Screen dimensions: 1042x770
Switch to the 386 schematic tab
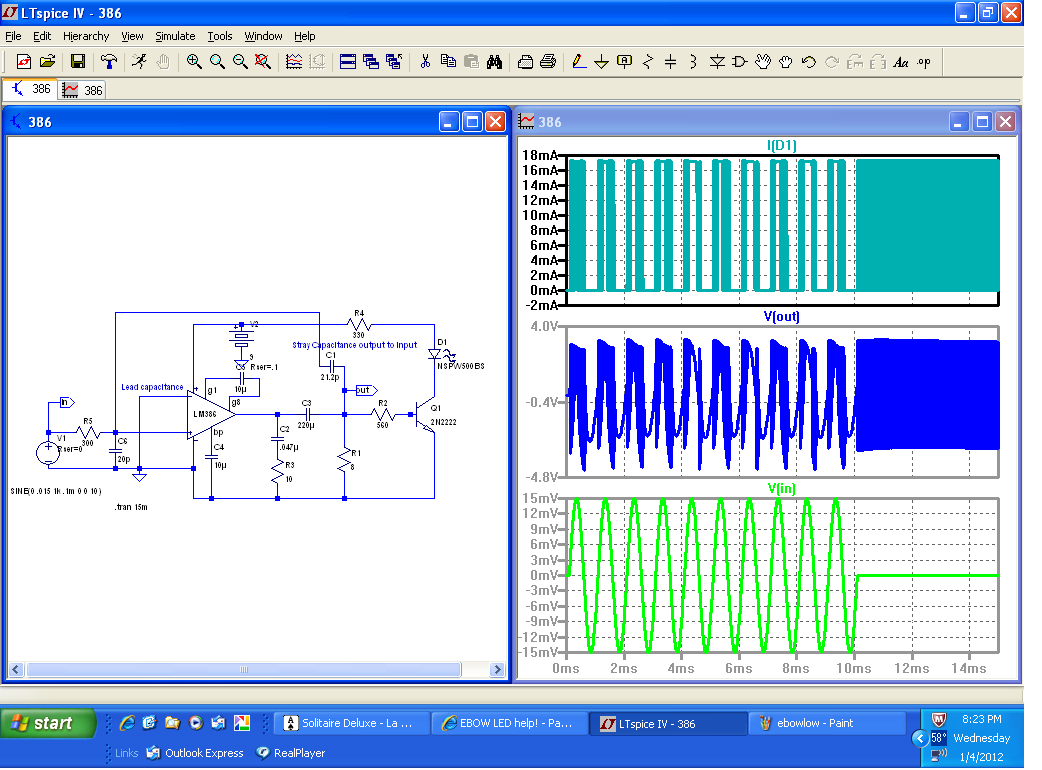coord(31,89)
